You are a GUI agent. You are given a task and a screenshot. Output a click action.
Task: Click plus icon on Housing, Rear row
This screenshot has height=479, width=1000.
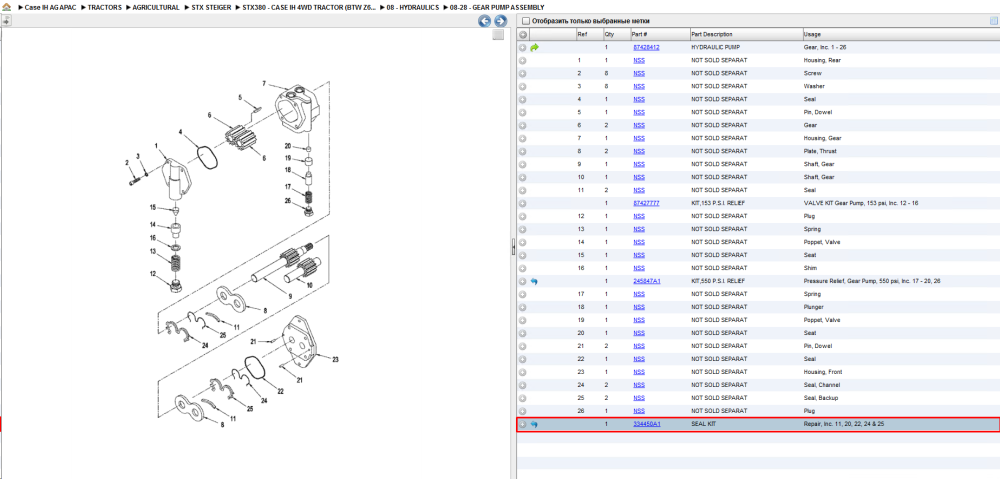(522, 61)
